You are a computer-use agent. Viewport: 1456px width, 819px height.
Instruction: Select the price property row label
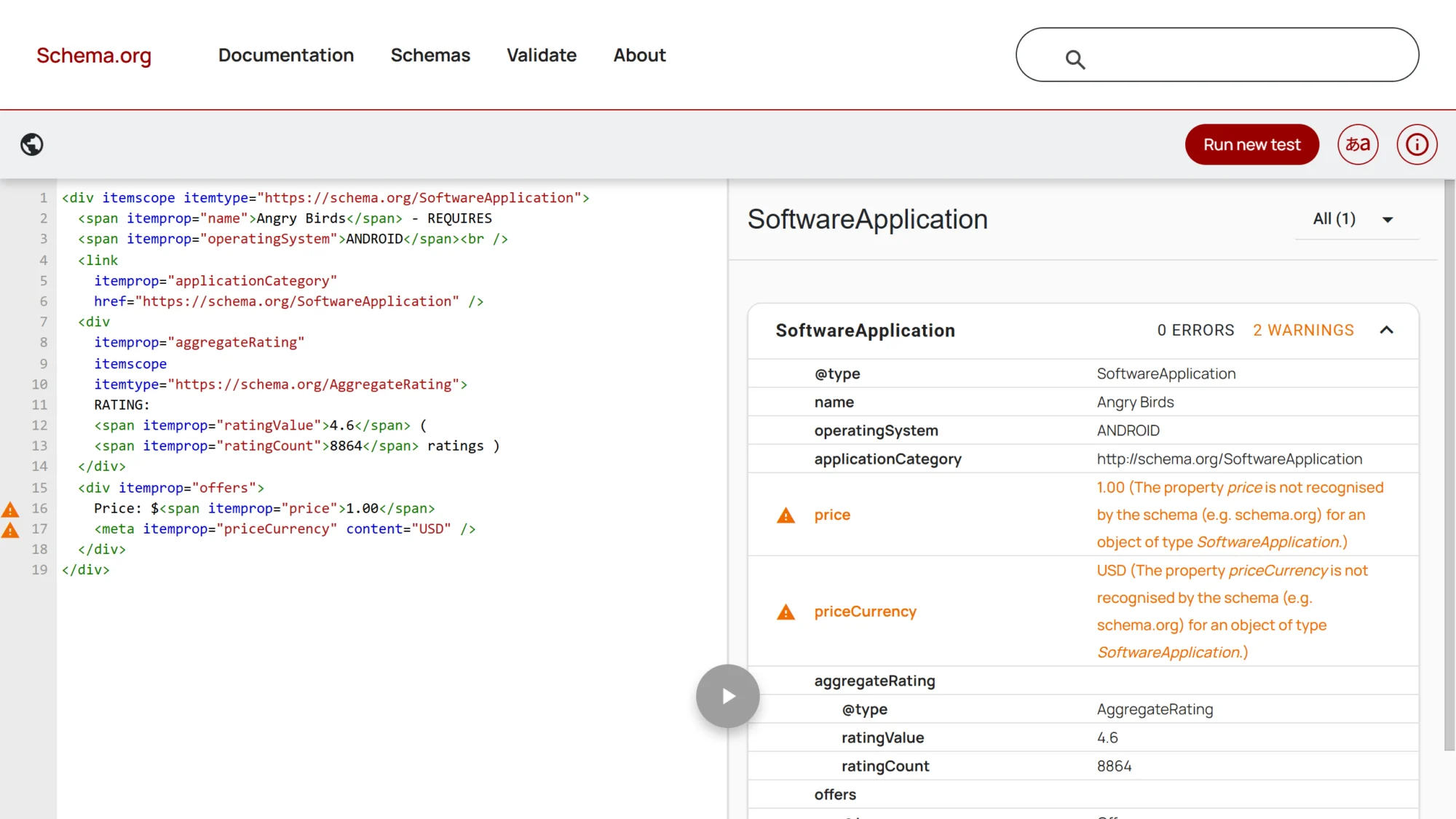click(x=832, y=515)
